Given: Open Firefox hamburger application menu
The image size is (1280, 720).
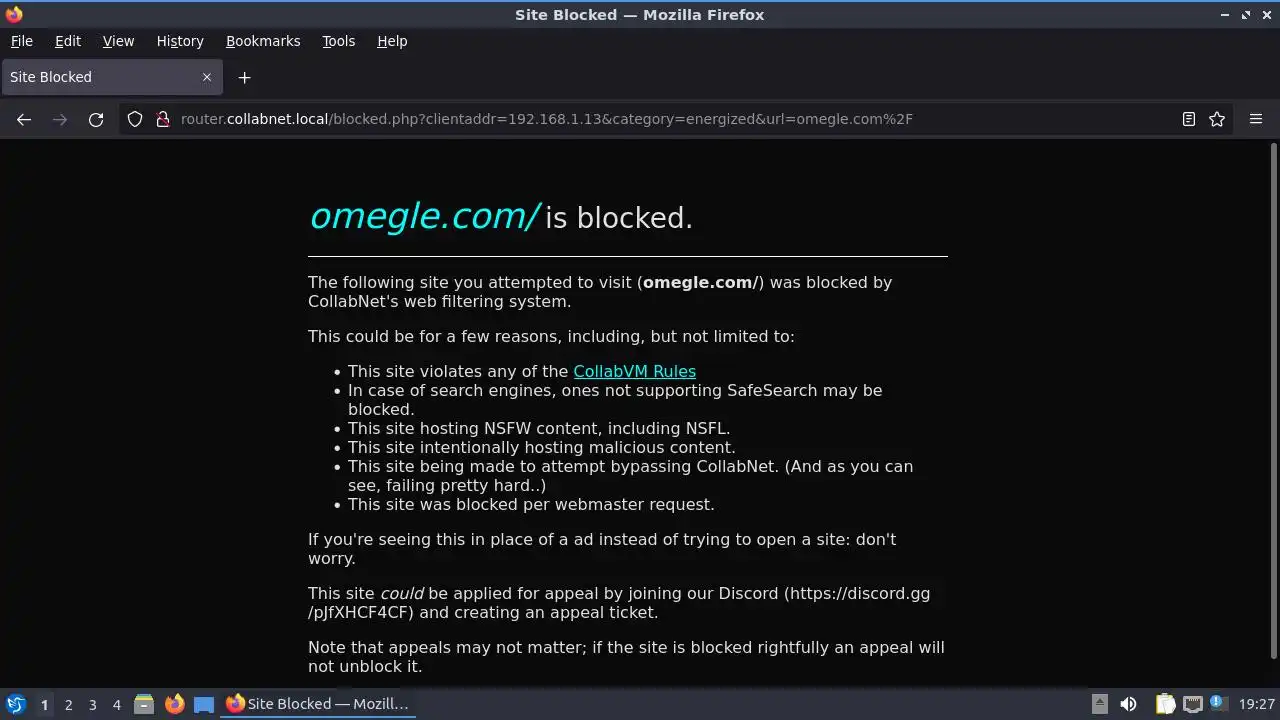Looking at the screenshot, I should [x=1256, y=119].
